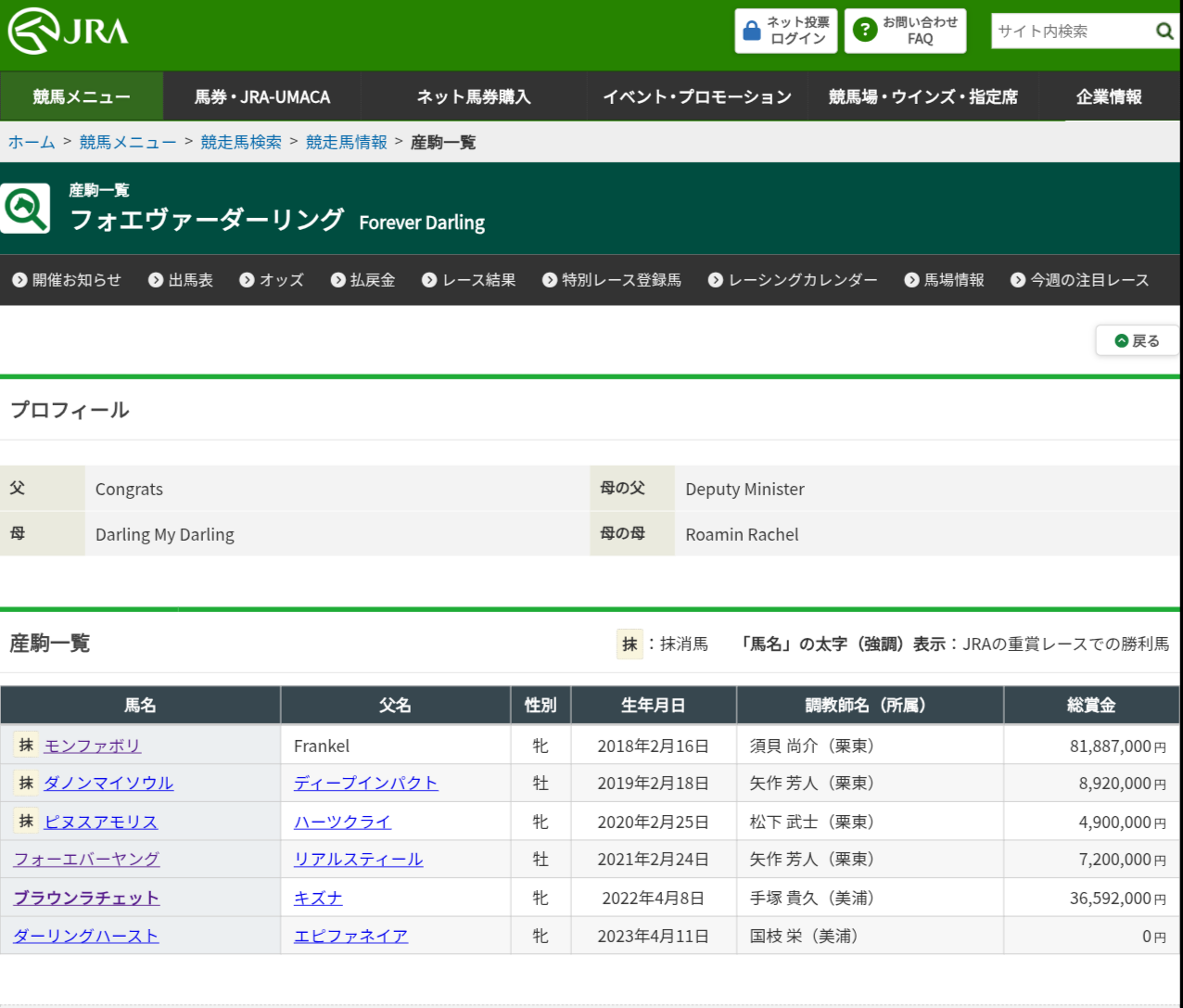Open 払戻金 in the sub navigation
This screenshot has width=1183, height=1008.
coord(363,280)
